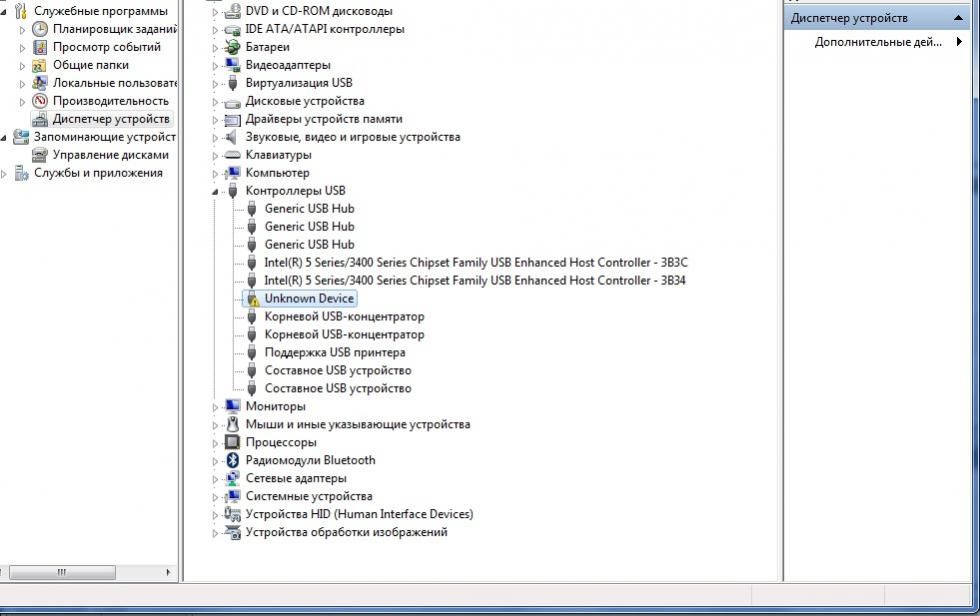Collapse the Диспетчер устройств actions header
The height and width of the screenshot is (616, 980).
pos(958,18)
